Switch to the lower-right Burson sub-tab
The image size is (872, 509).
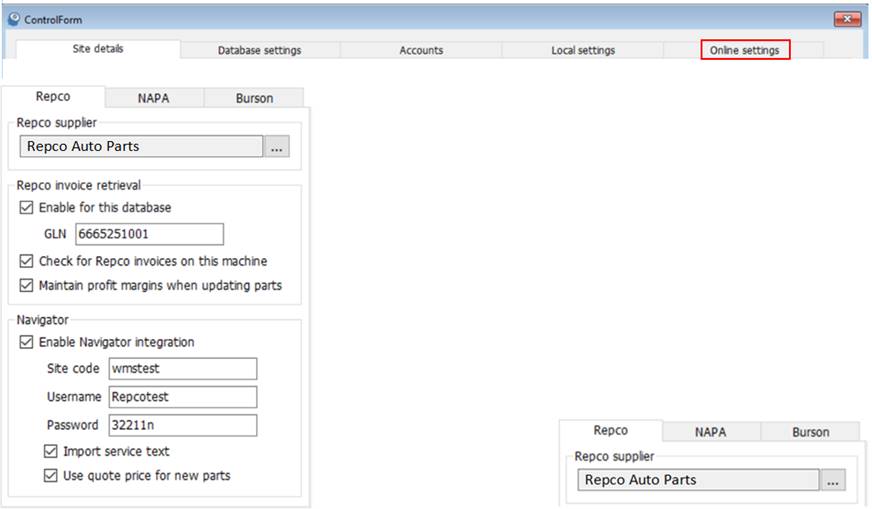pos(810,432)
